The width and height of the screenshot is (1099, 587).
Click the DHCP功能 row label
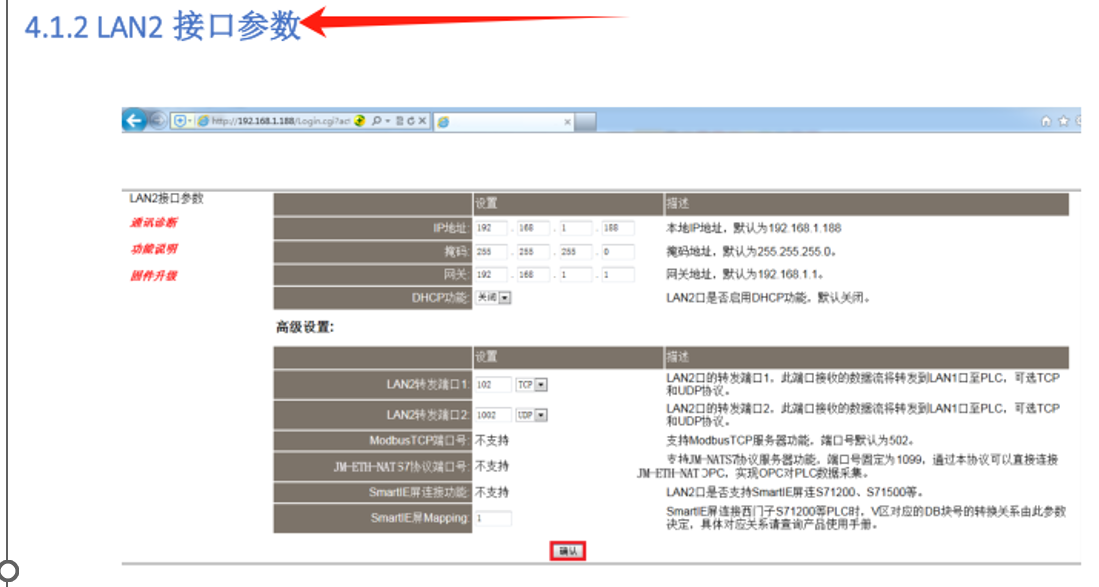(x=440, y=298)
